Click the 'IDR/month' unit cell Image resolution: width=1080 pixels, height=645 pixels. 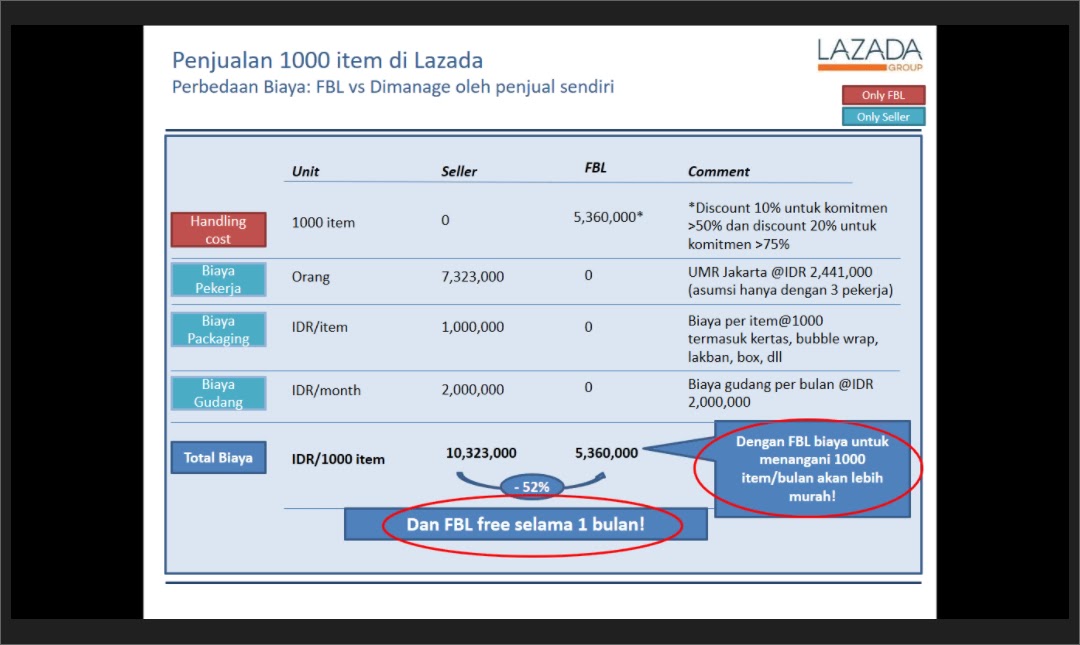tap(326, 390)
